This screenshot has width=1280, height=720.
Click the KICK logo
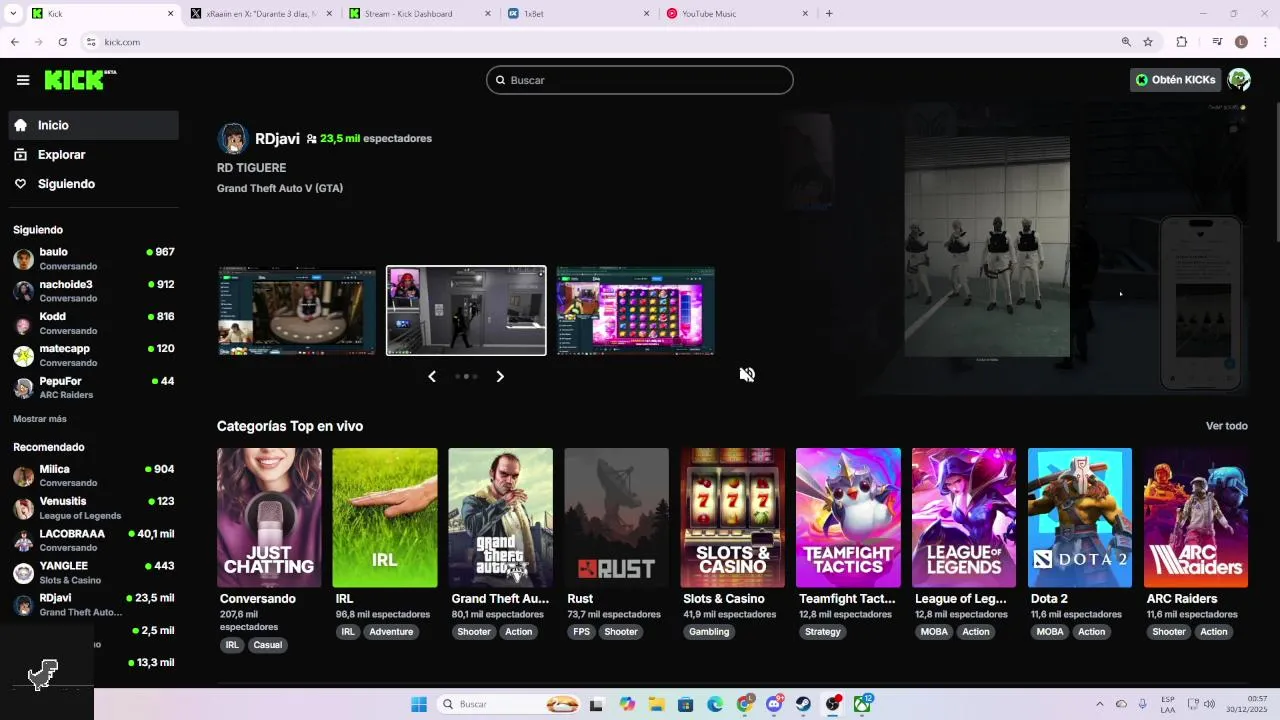[80, 80]
